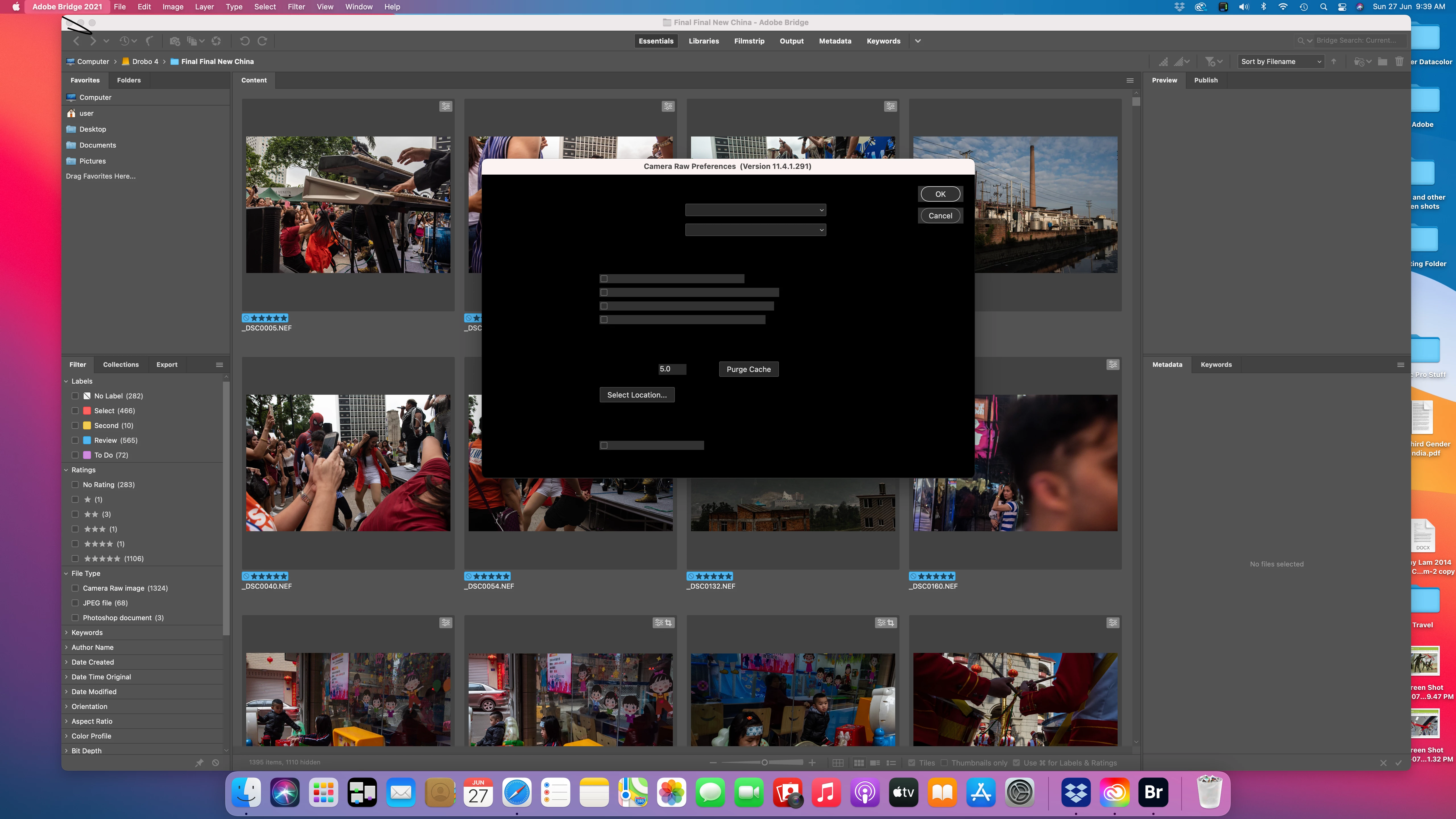Enable the Thumbnails only checkbox
Viewport: 1456px width, 819px height.
pyautogui.click(x=944, y=763)
